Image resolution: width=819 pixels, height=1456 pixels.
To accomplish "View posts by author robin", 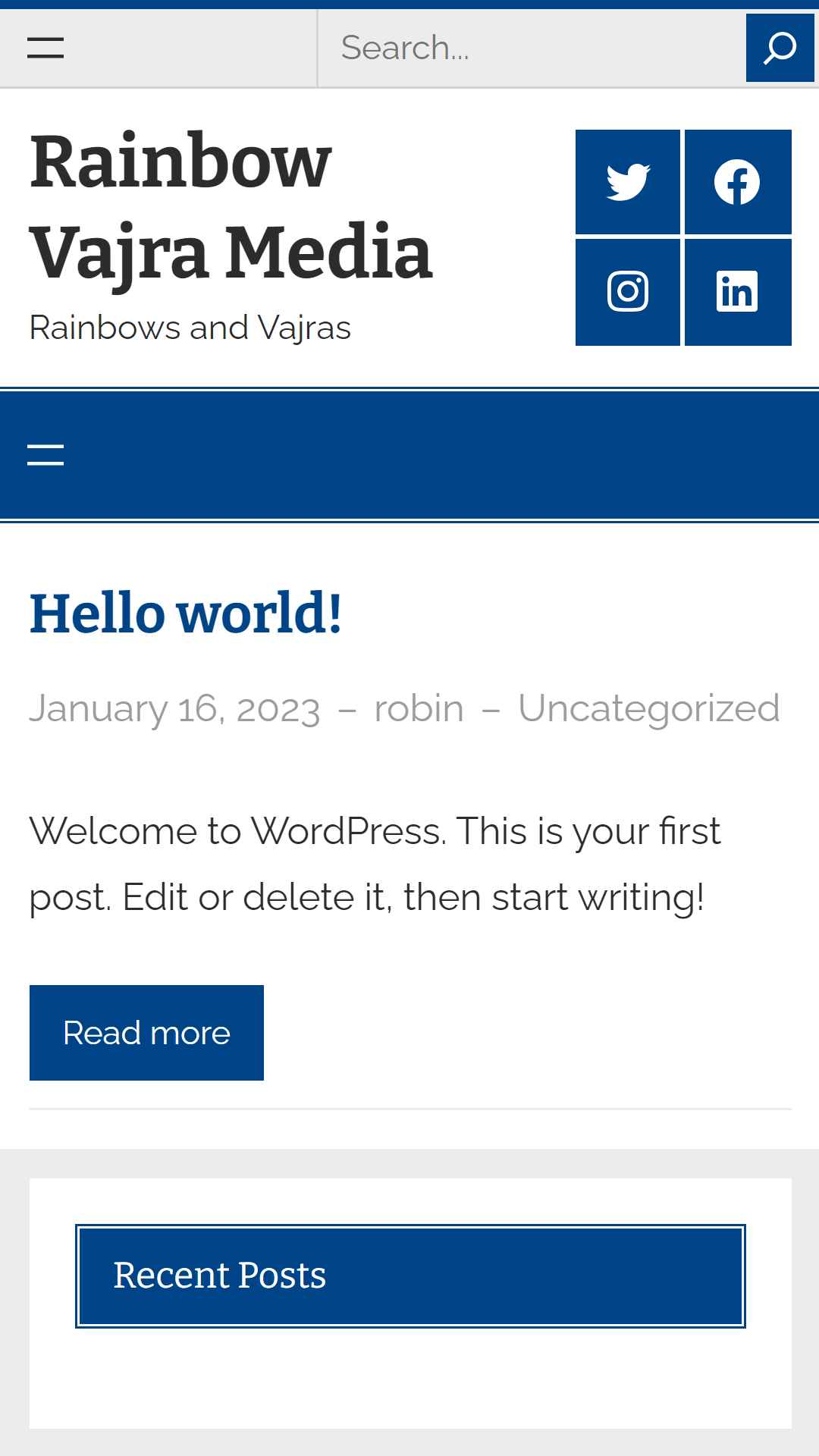I will point(419,708).
